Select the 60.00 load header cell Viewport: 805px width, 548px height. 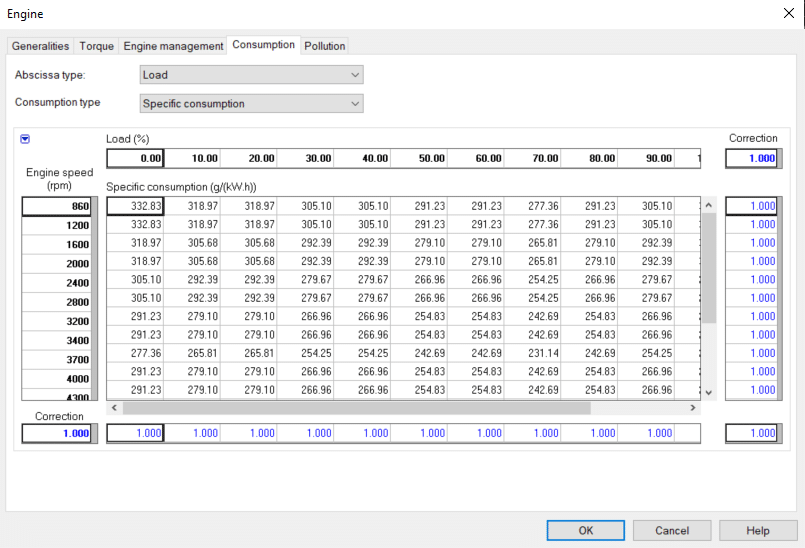[476, 158]
